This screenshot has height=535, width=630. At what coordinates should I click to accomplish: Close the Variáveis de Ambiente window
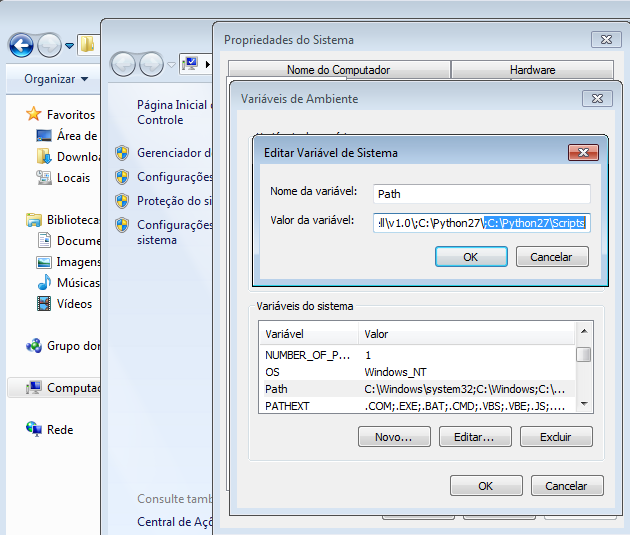(x=597, y=99)
